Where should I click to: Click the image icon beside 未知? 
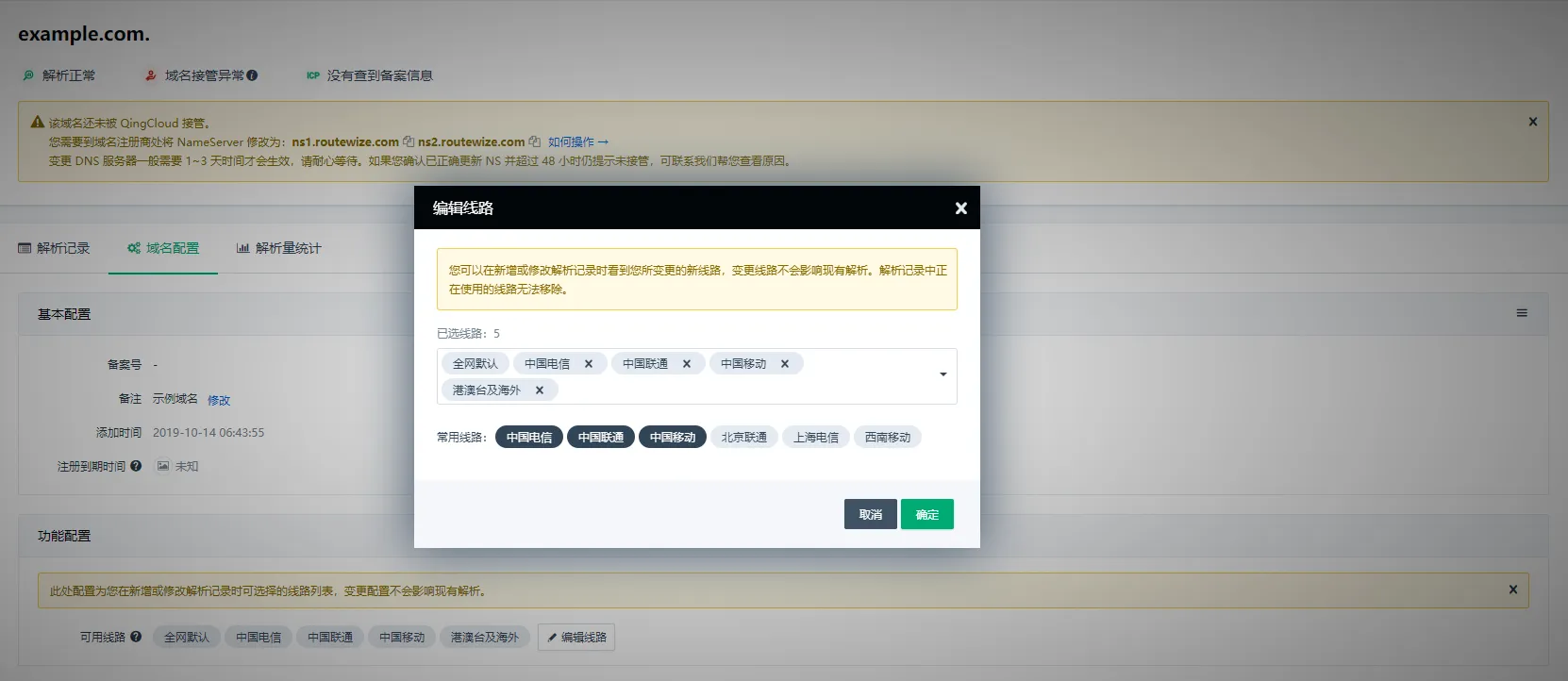pyautogui.click(x=163, y=466)
